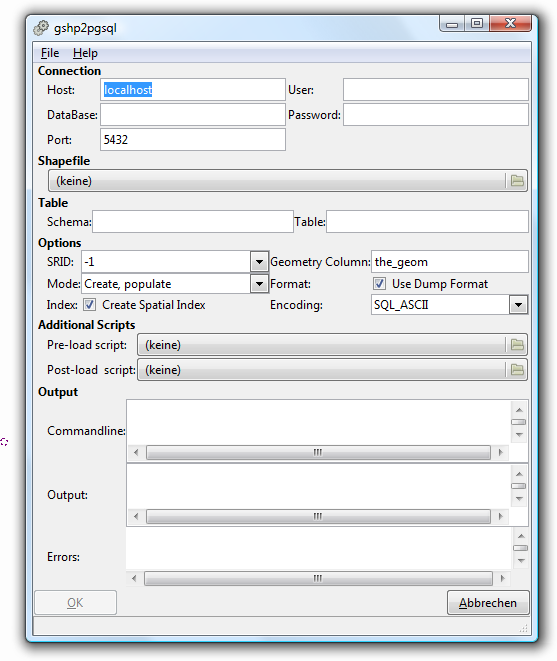
Task: Expand the Mode dropdown arrow
Action: (x=259, y=284)
